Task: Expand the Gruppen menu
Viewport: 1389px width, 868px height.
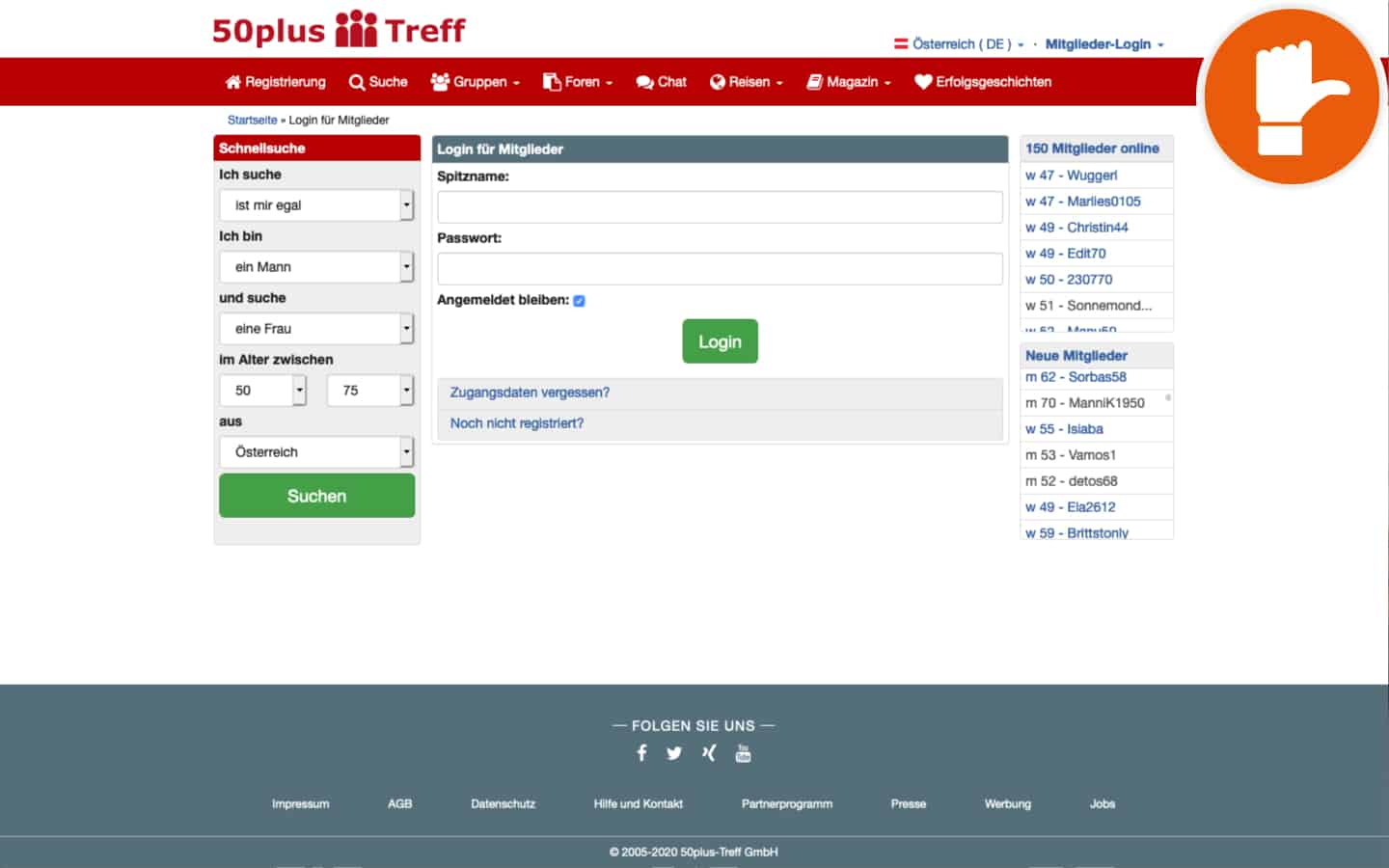Action: tap(475, 82)
